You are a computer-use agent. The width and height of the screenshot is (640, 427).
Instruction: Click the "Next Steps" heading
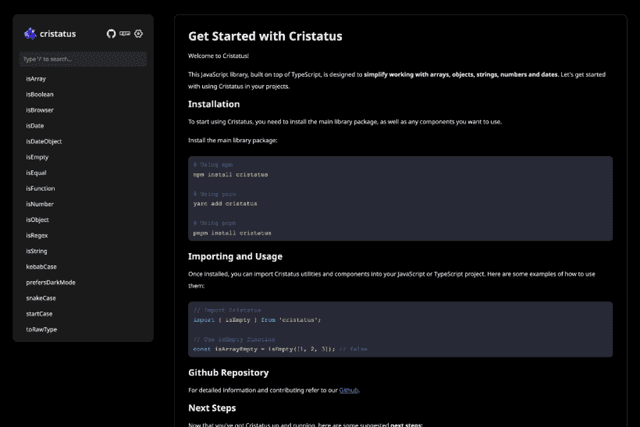tap(212, 408)
